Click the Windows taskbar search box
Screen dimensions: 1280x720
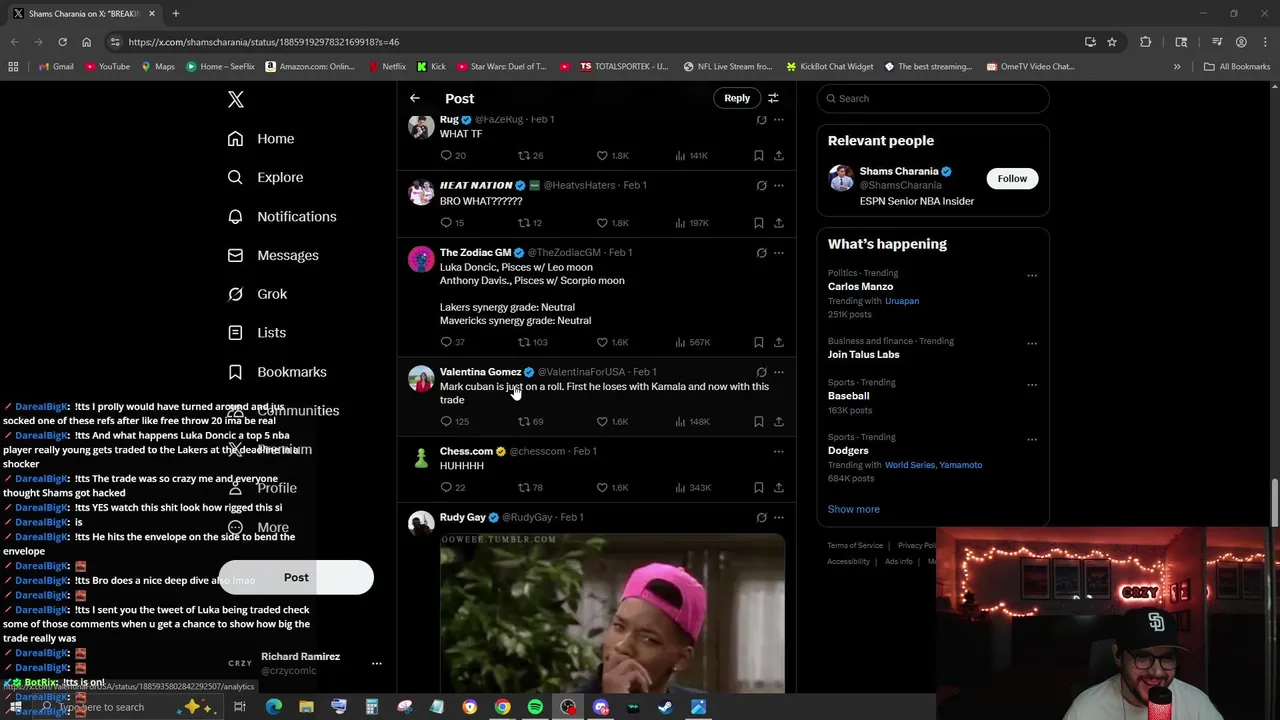point(100,707)
